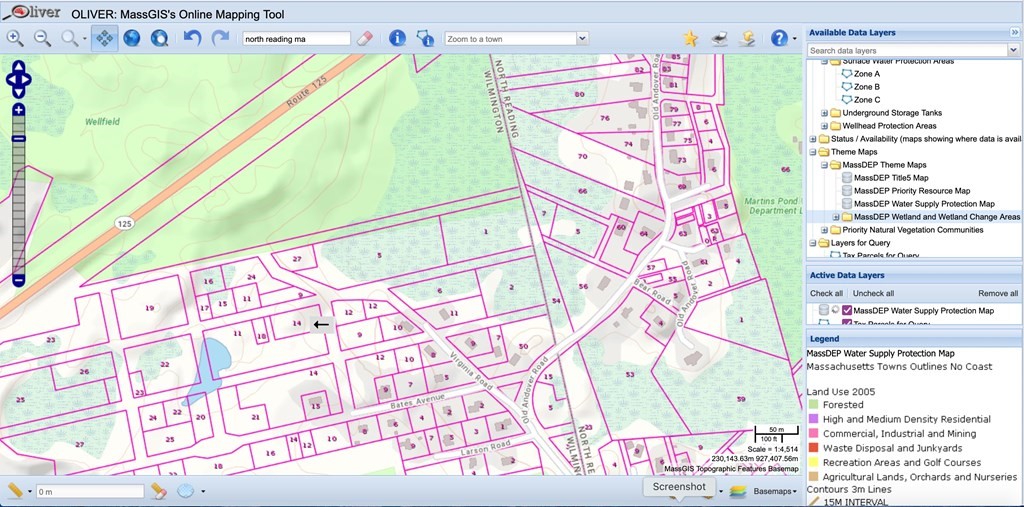This screenshot has width=1024, height=507.
Task: Click the Waste Disposal and Junkyards swatch
Action: 813,448
